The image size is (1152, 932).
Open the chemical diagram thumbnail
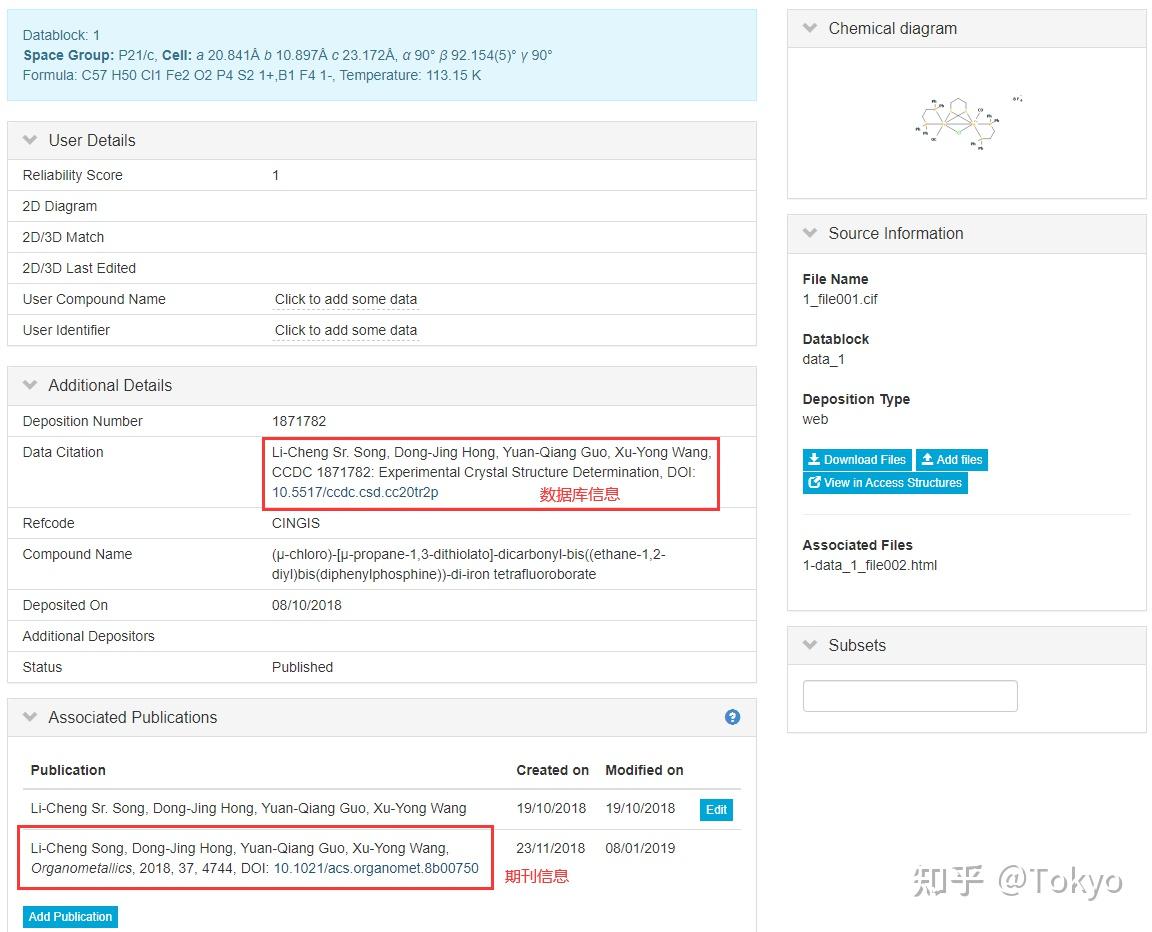tap(967, 123)
